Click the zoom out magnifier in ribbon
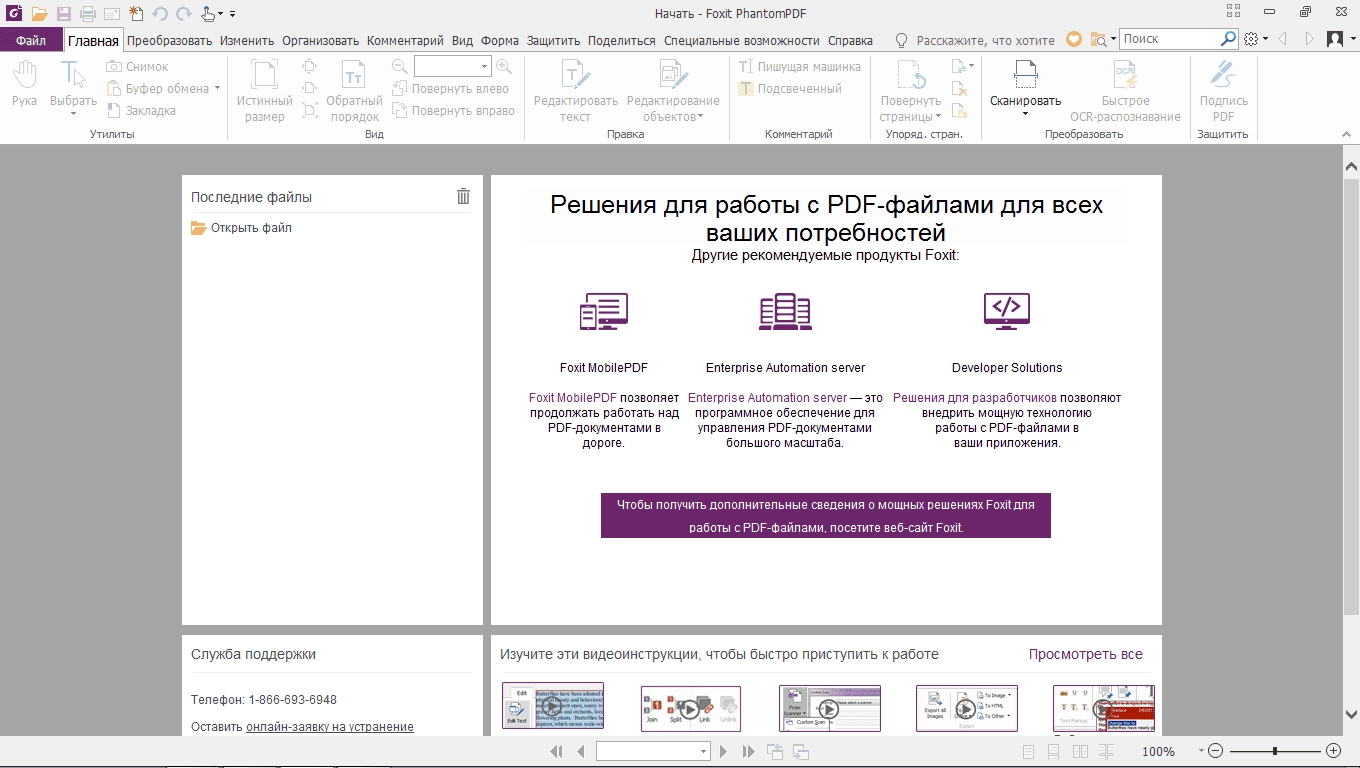1360x768 pixels. click(400, 67)
